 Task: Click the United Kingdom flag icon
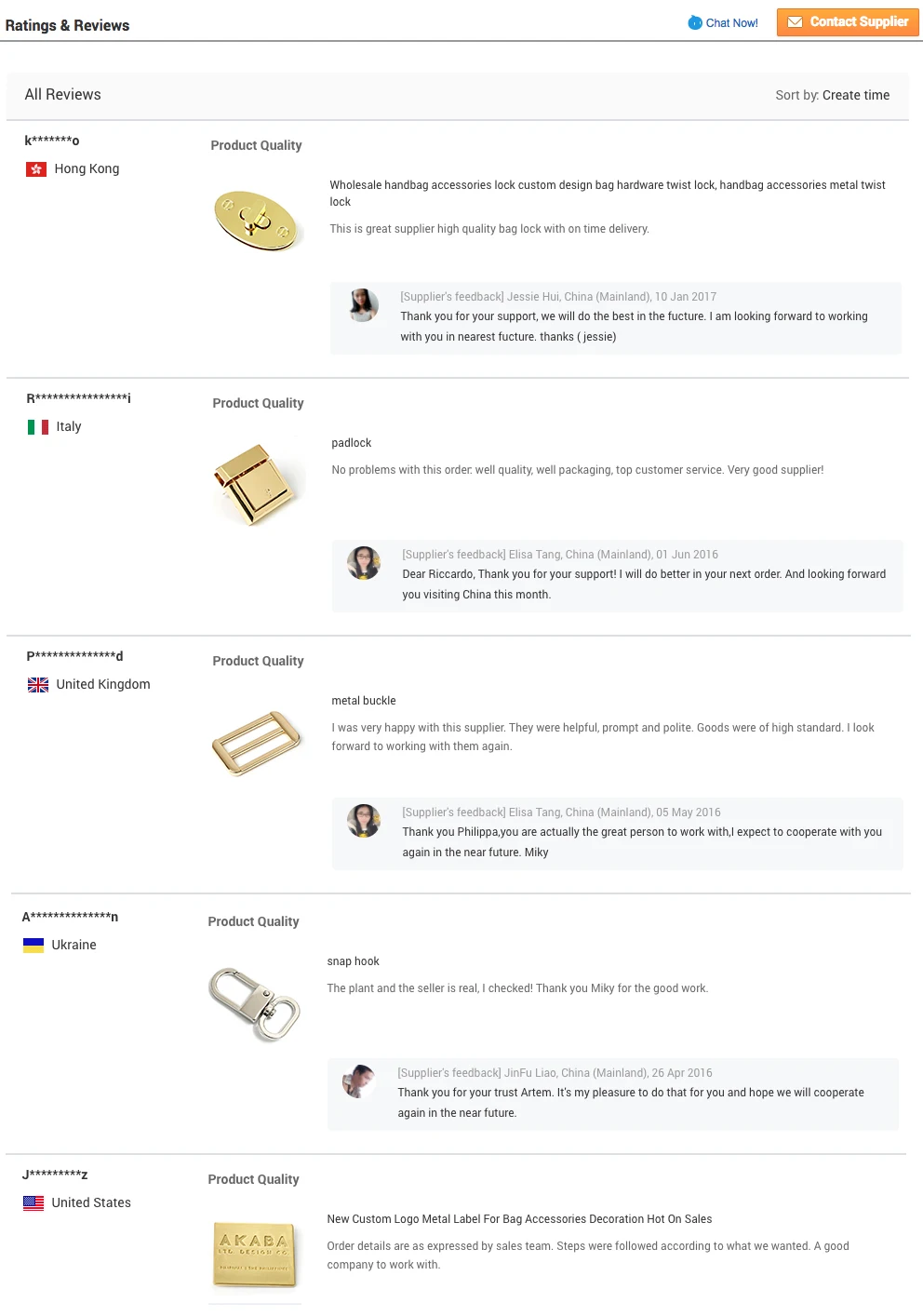pos(38,685)
